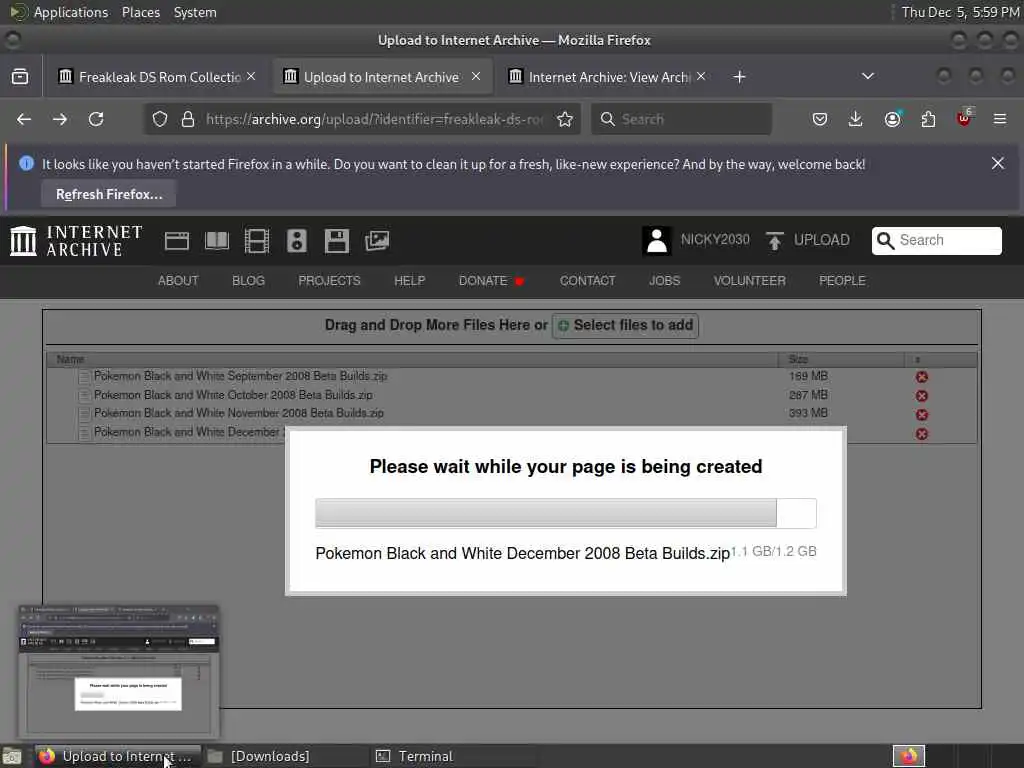Bookmark this page with the star icon
Image resolution: width=1024 pixels, height=768 pixels.
click(565, 119)
